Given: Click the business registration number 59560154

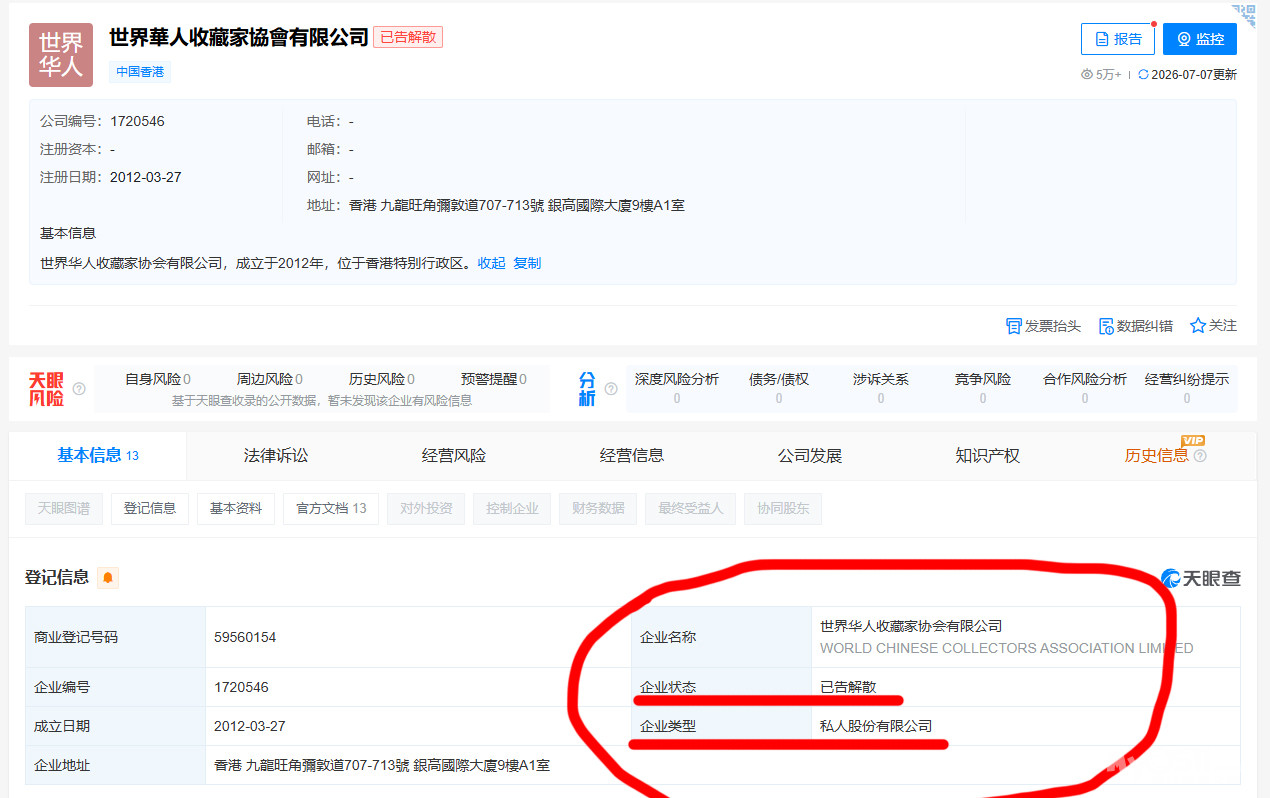Looking at the screenshot, I should 245,637.
